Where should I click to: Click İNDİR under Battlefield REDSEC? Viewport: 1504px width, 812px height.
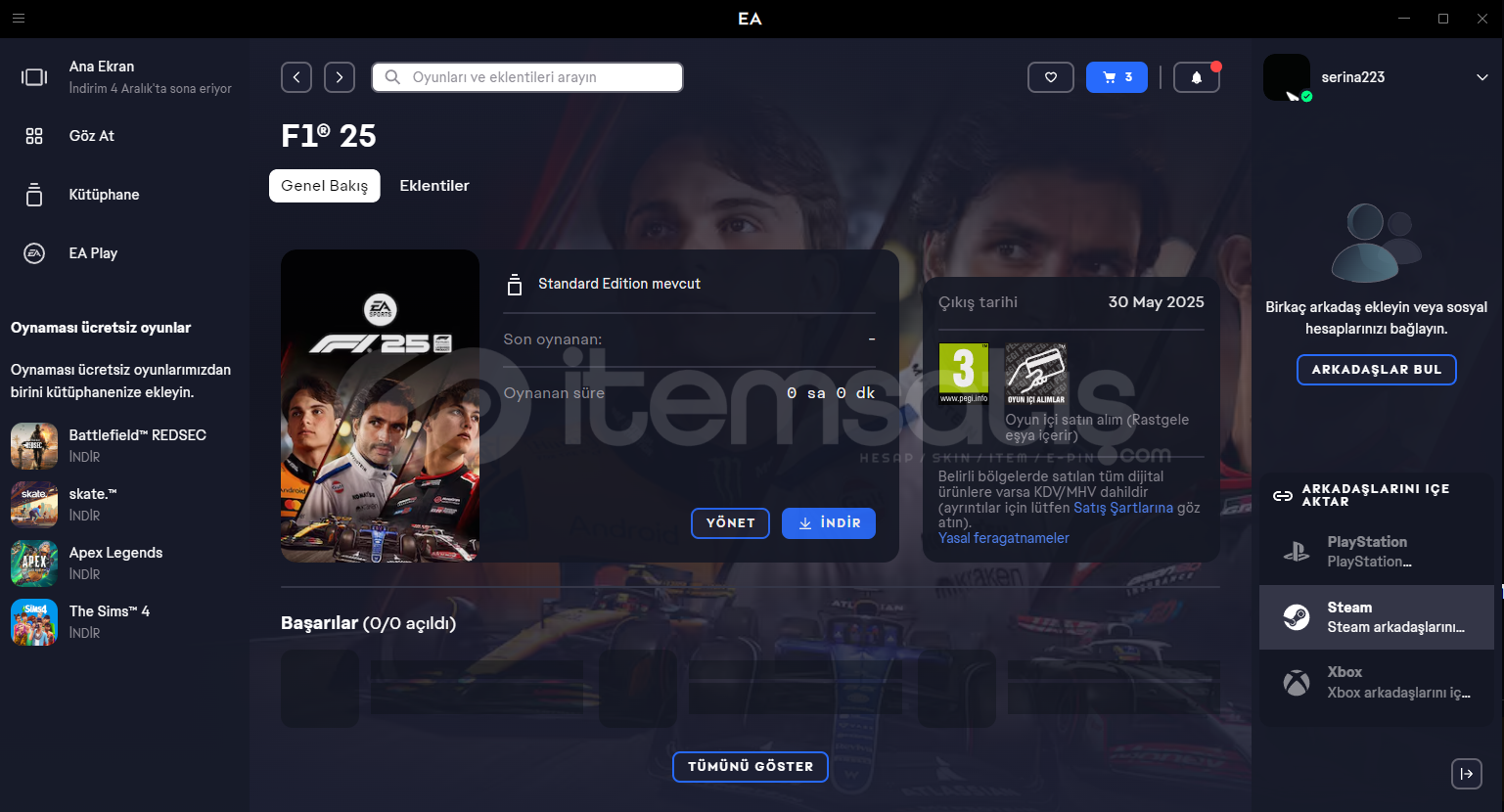coord(84,457)
